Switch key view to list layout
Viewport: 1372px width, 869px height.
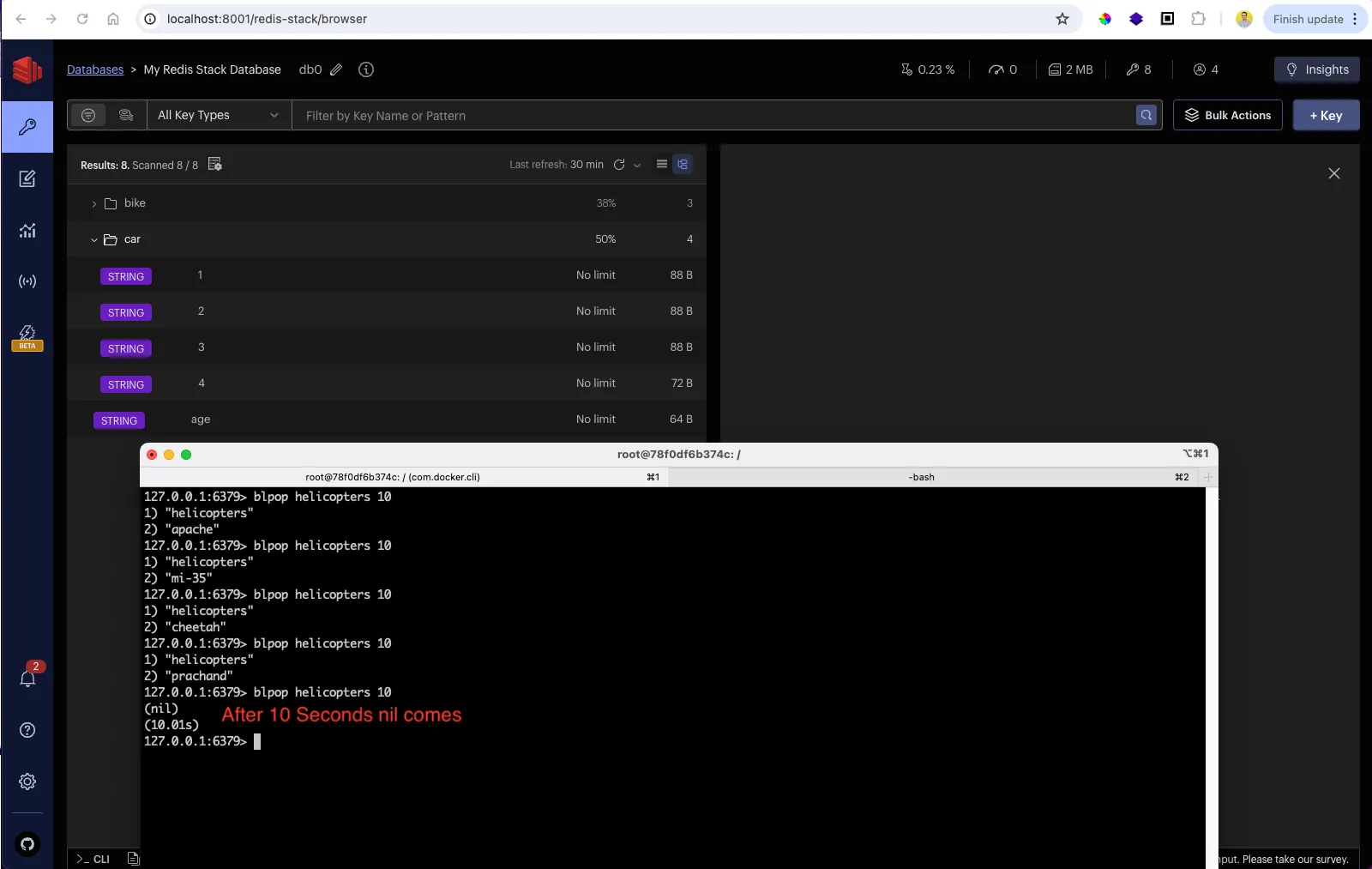tap(662, 164)
